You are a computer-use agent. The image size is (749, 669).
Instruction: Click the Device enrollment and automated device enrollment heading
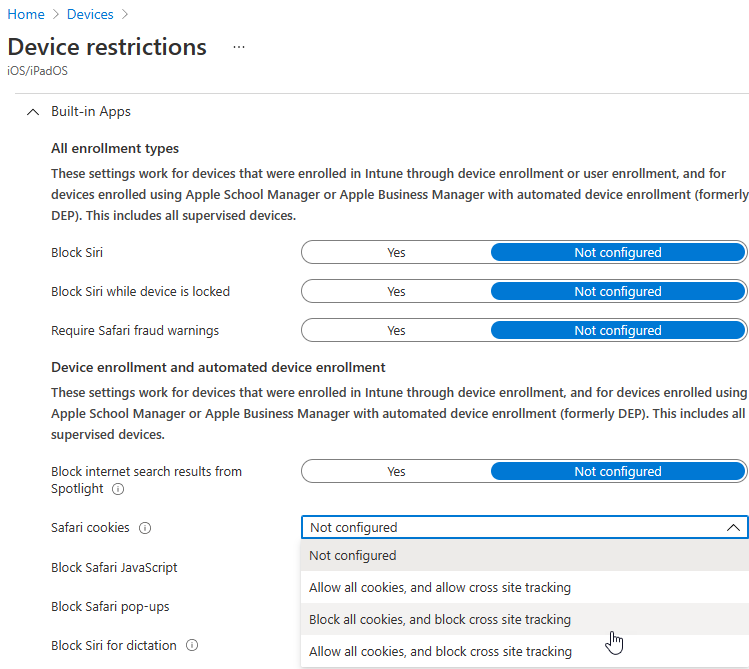point(218,367)
